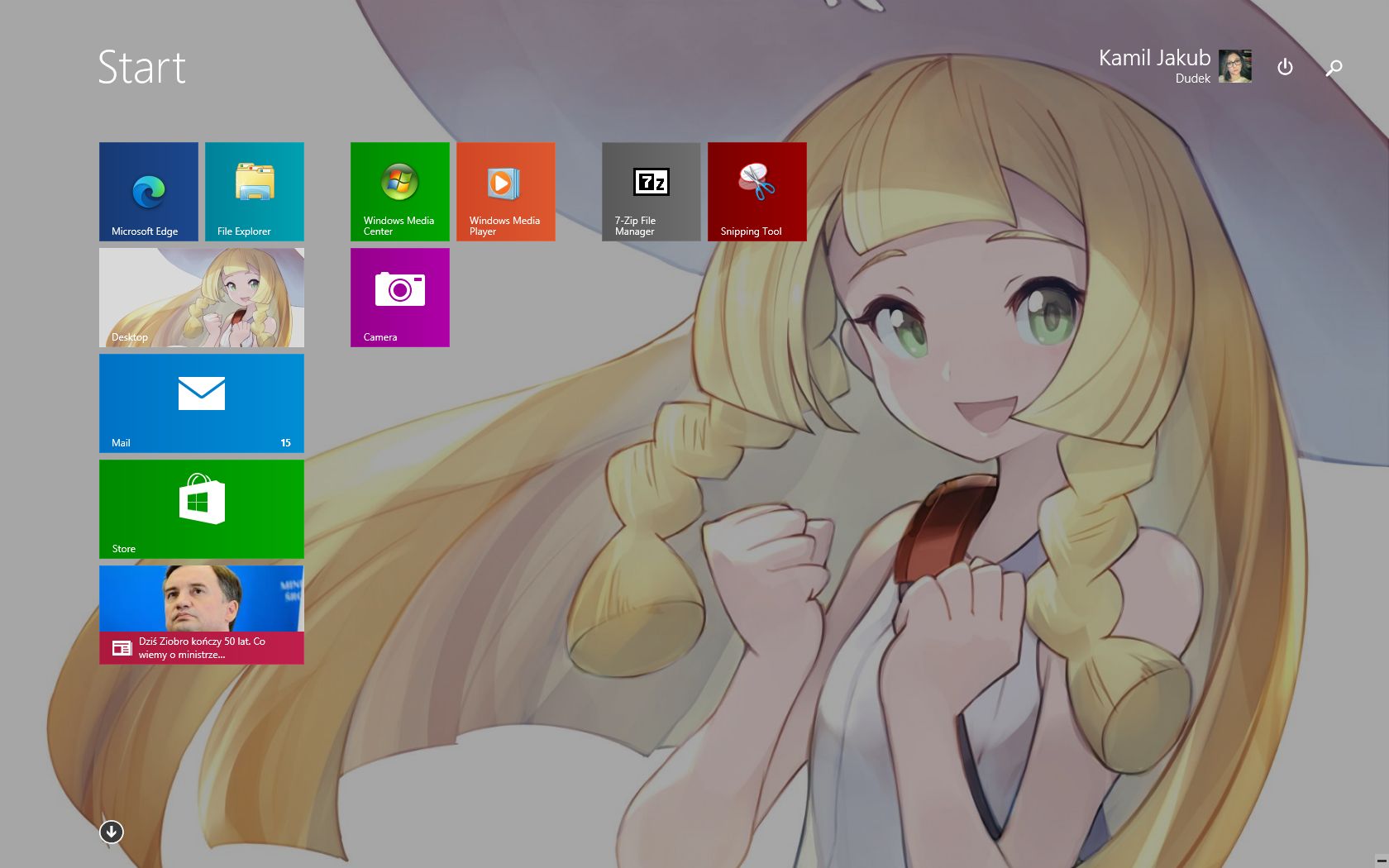Show all apps down arrow
Screen dimensions: 1389x868
(x=112, y=832)
